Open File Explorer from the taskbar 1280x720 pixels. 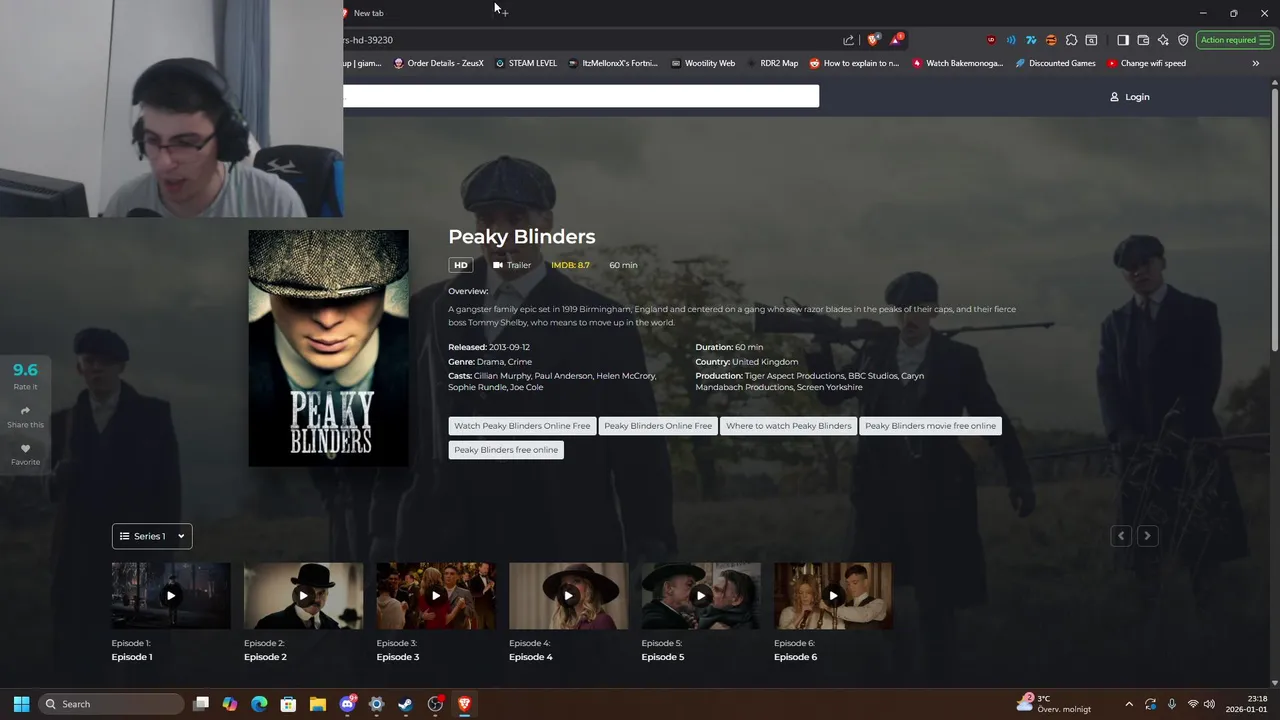coord(317,704)
